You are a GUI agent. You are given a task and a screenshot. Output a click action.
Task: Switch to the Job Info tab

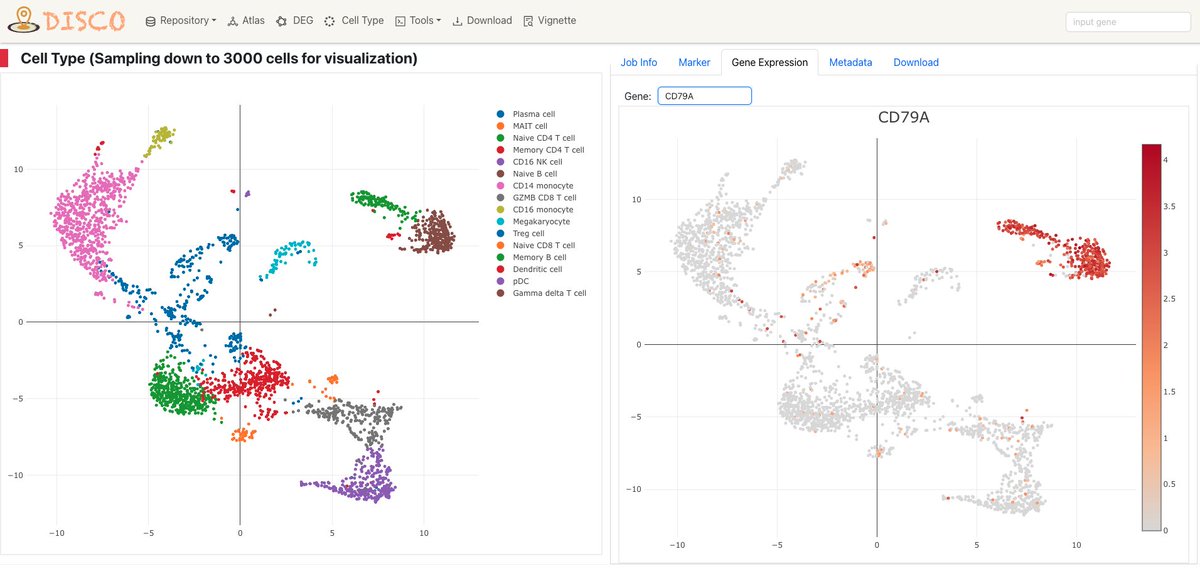[639, 62]
